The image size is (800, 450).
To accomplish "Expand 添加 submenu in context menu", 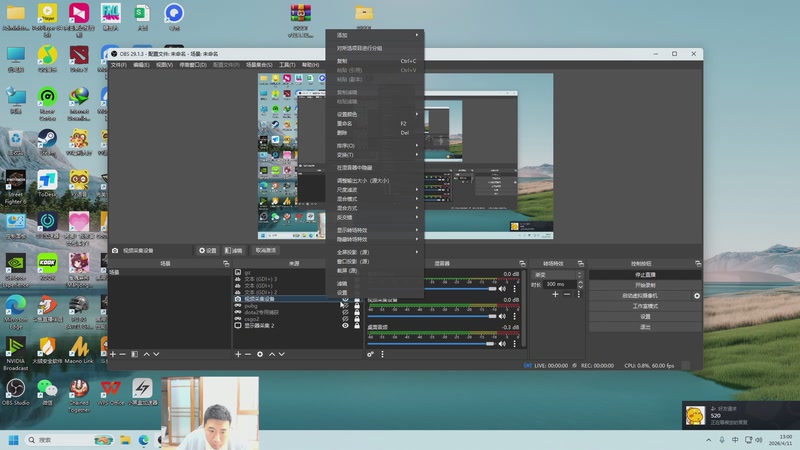I will [375, 35].
